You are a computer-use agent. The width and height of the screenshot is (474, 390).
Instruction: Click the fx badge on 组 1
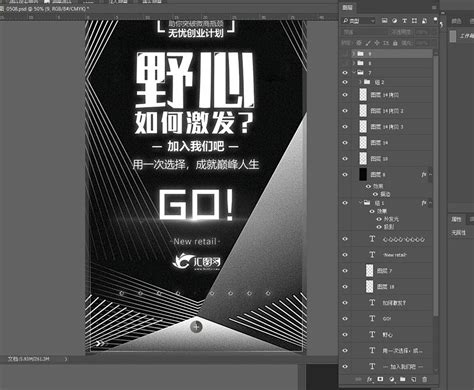point(424,203)
